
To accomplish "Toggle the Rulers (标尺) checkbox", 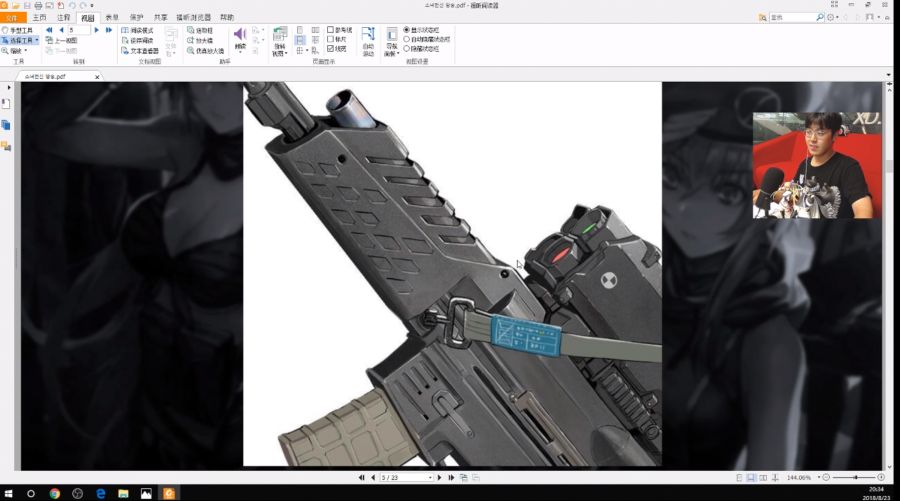I will [x=330, y=40].
